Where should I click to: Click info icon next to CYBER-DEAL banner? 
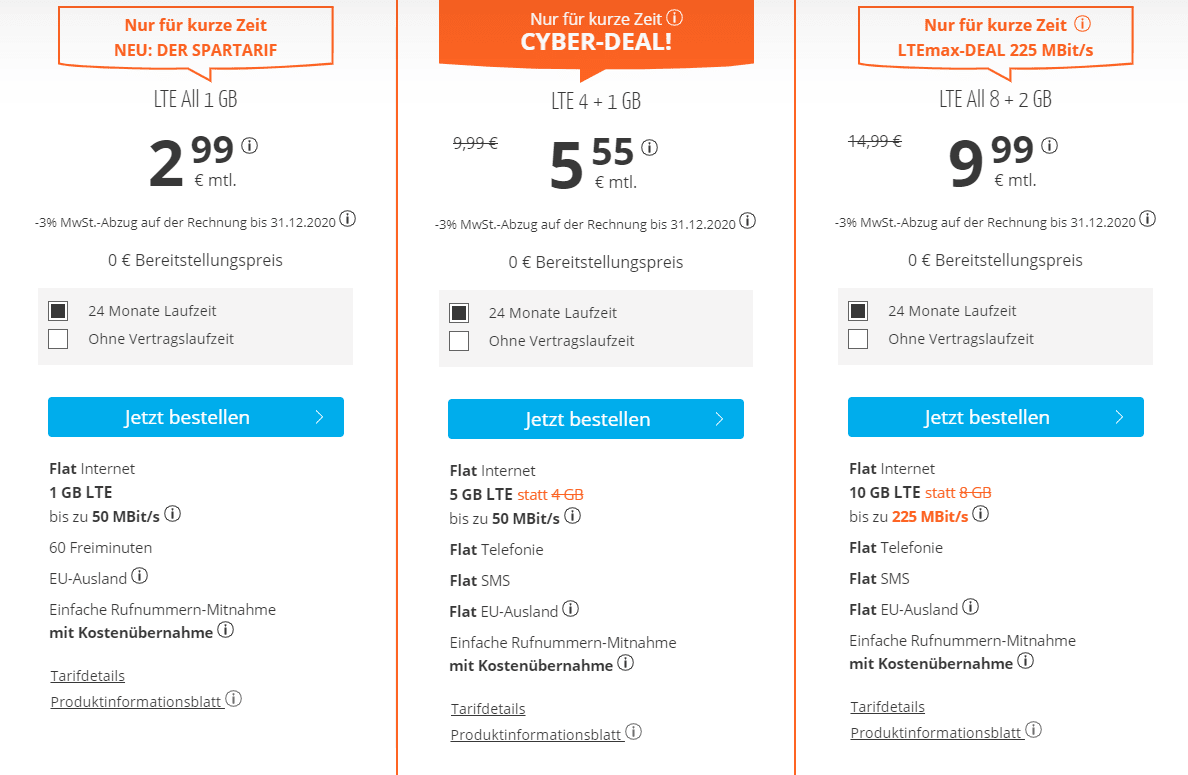(x=674, y=17)
